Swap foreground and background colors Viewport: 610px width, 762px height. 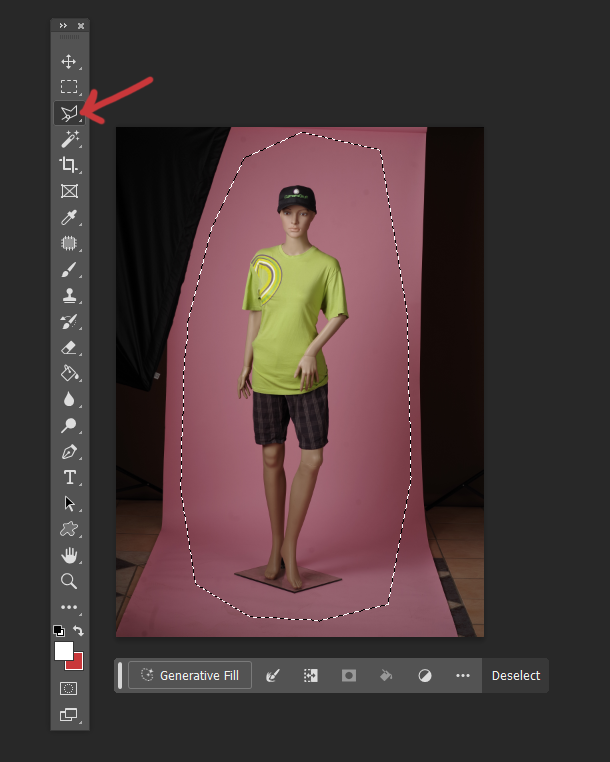(79, 631)
